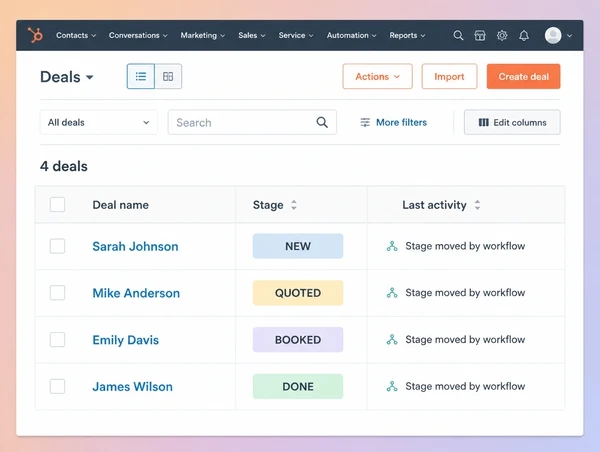Click Emily Davis's Stage moved by workflow text
This screenshot has height=452, width=600.
pyautogui.click(x=465, y=339)
